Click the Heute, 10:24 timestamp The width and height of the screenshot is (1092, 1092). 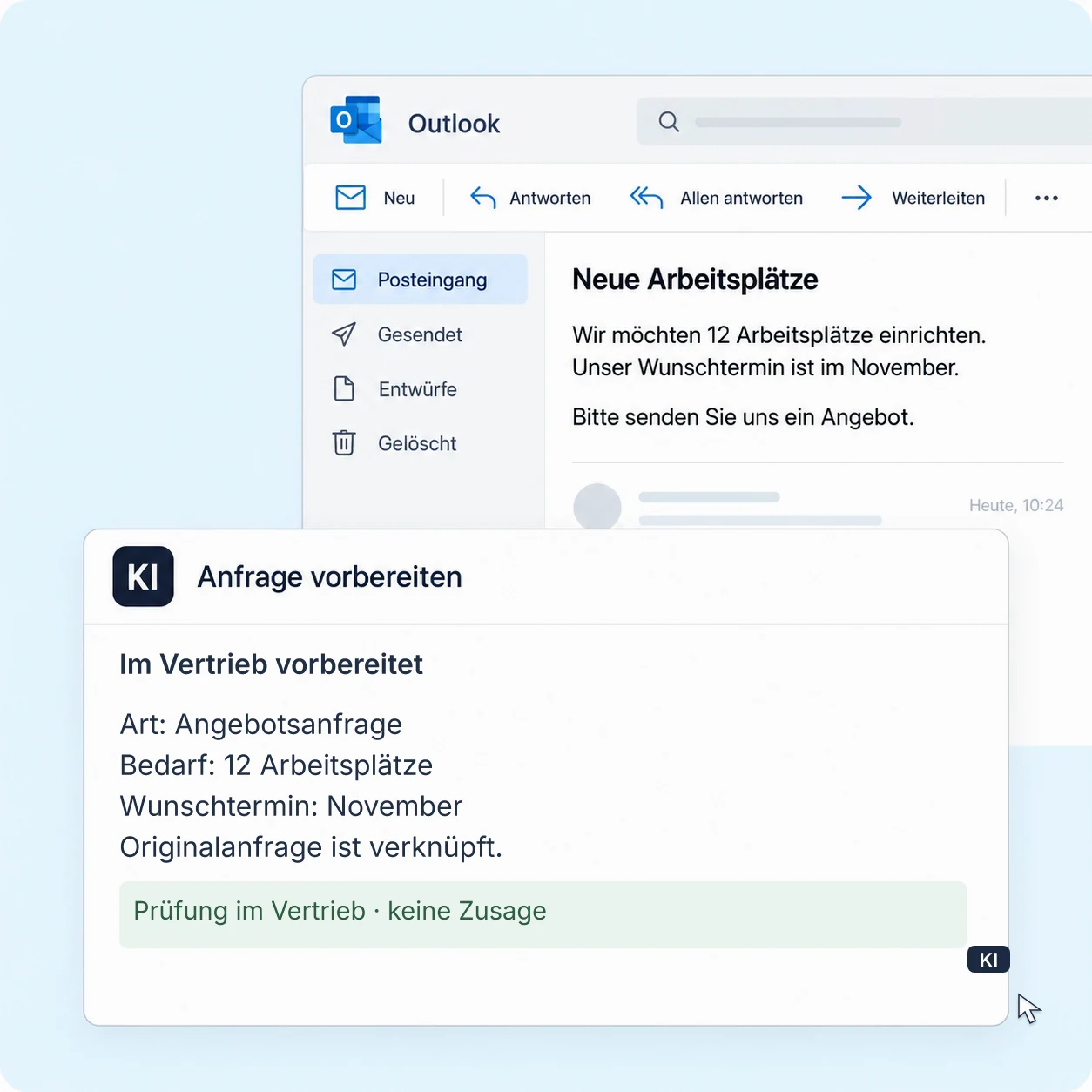(1016, 505)
